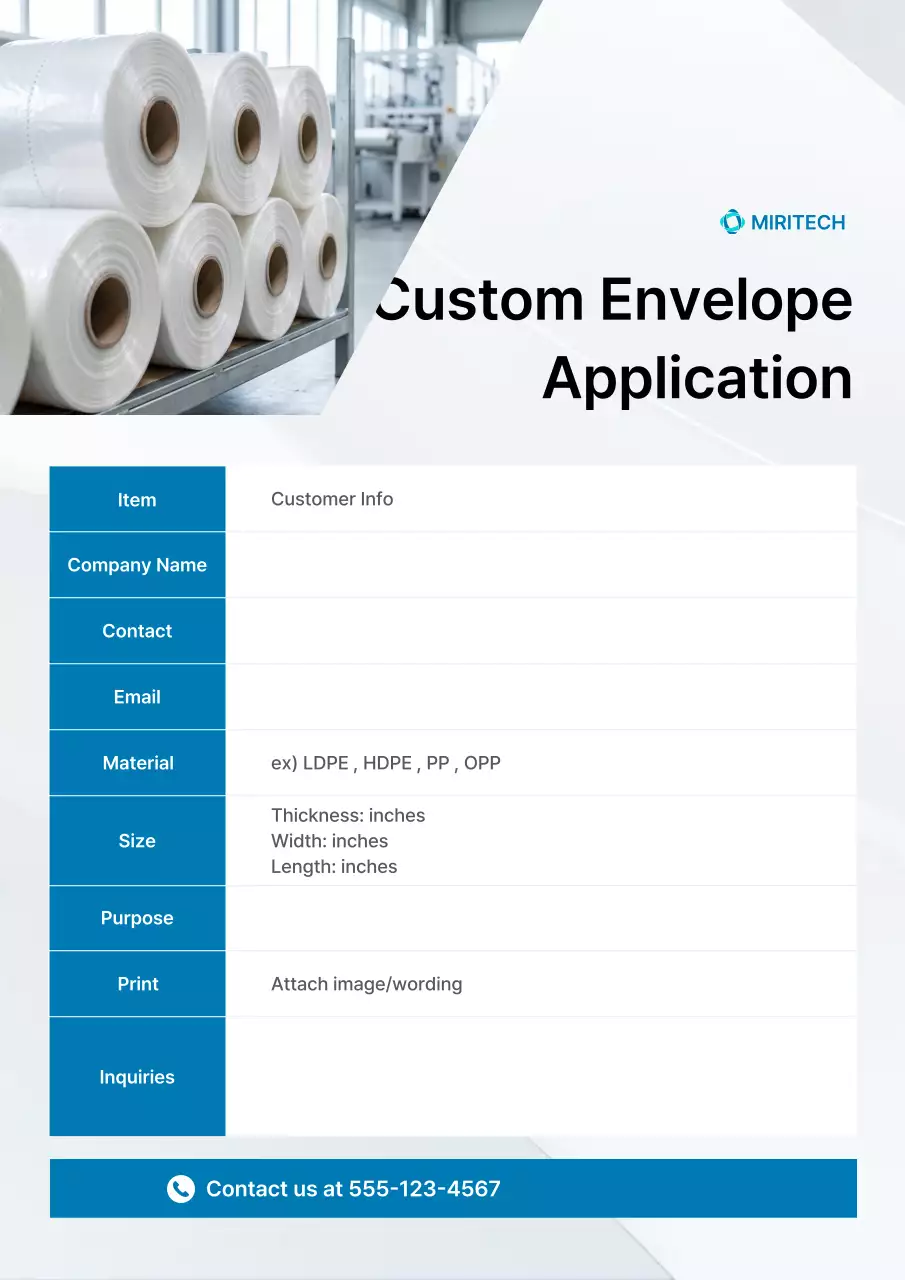Click the Attach image/wording text

coord(366,984)
